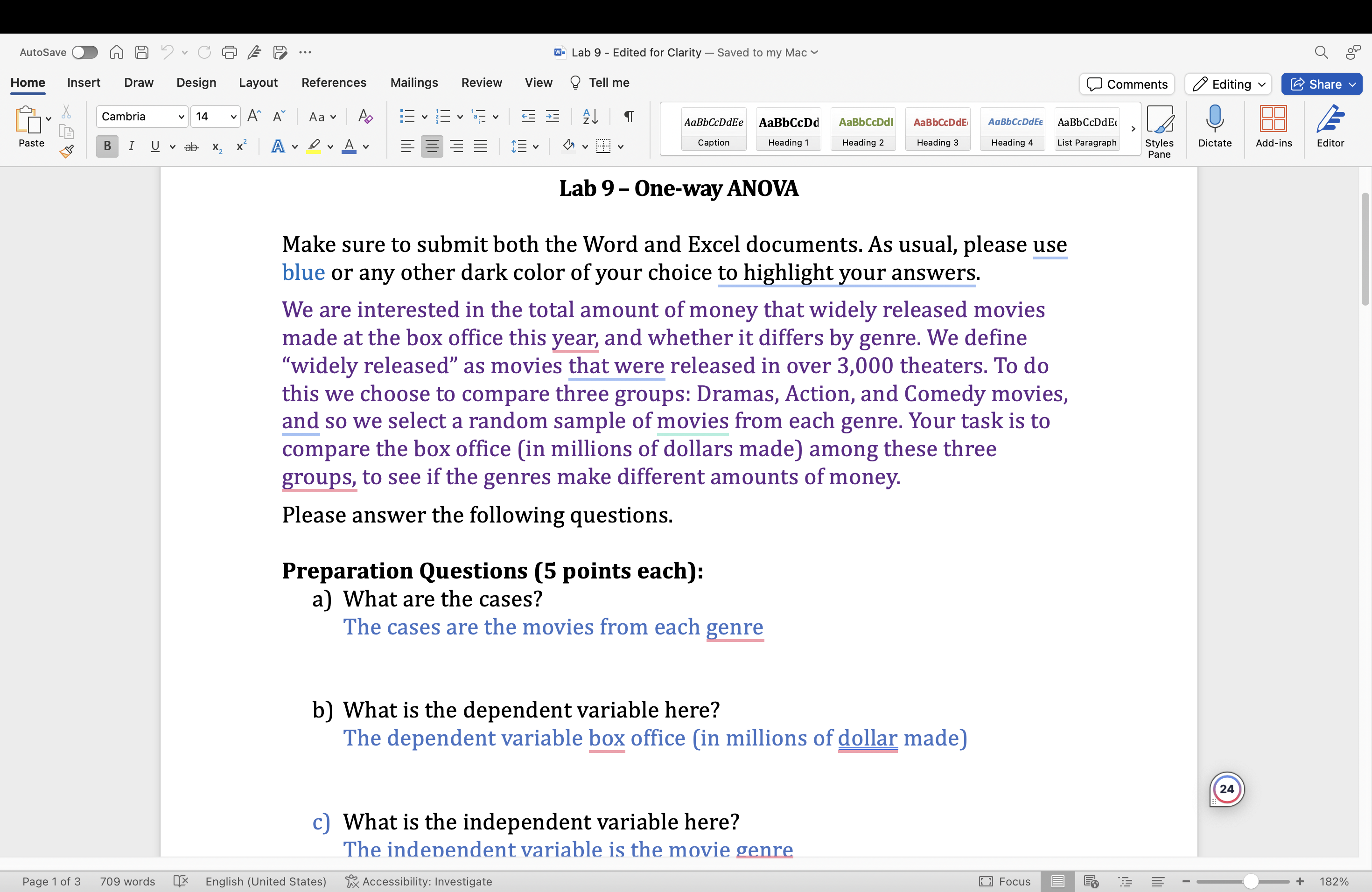Select the Format Painter tool
Screen dimensions: 1372x892
click(x=67, y=152)
